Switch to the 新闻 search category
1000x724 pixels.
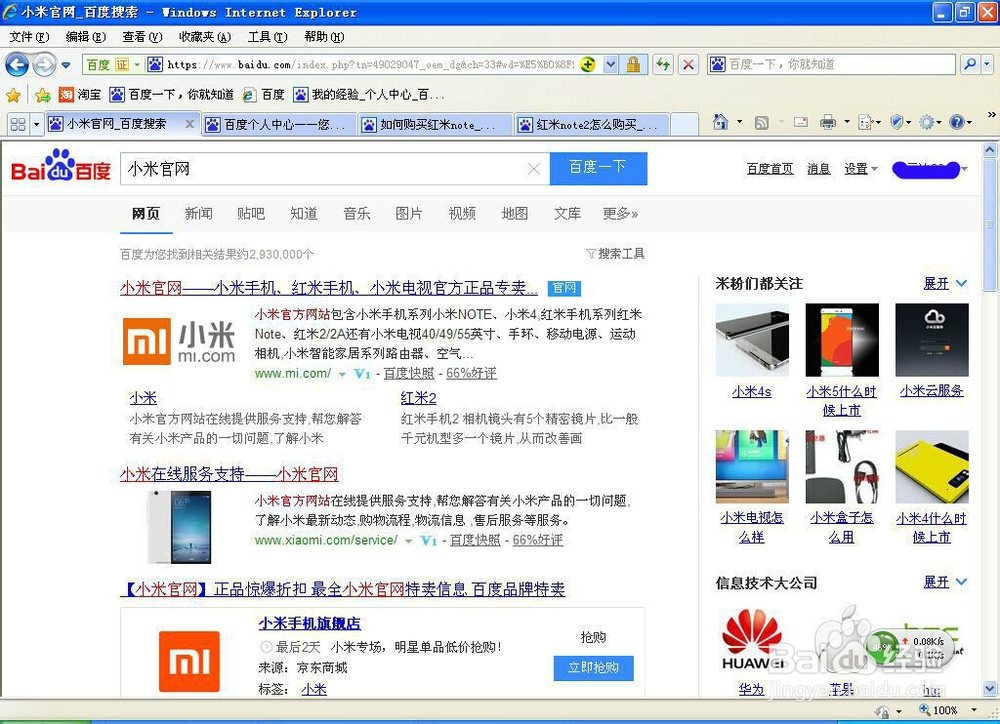click(198, 214)
